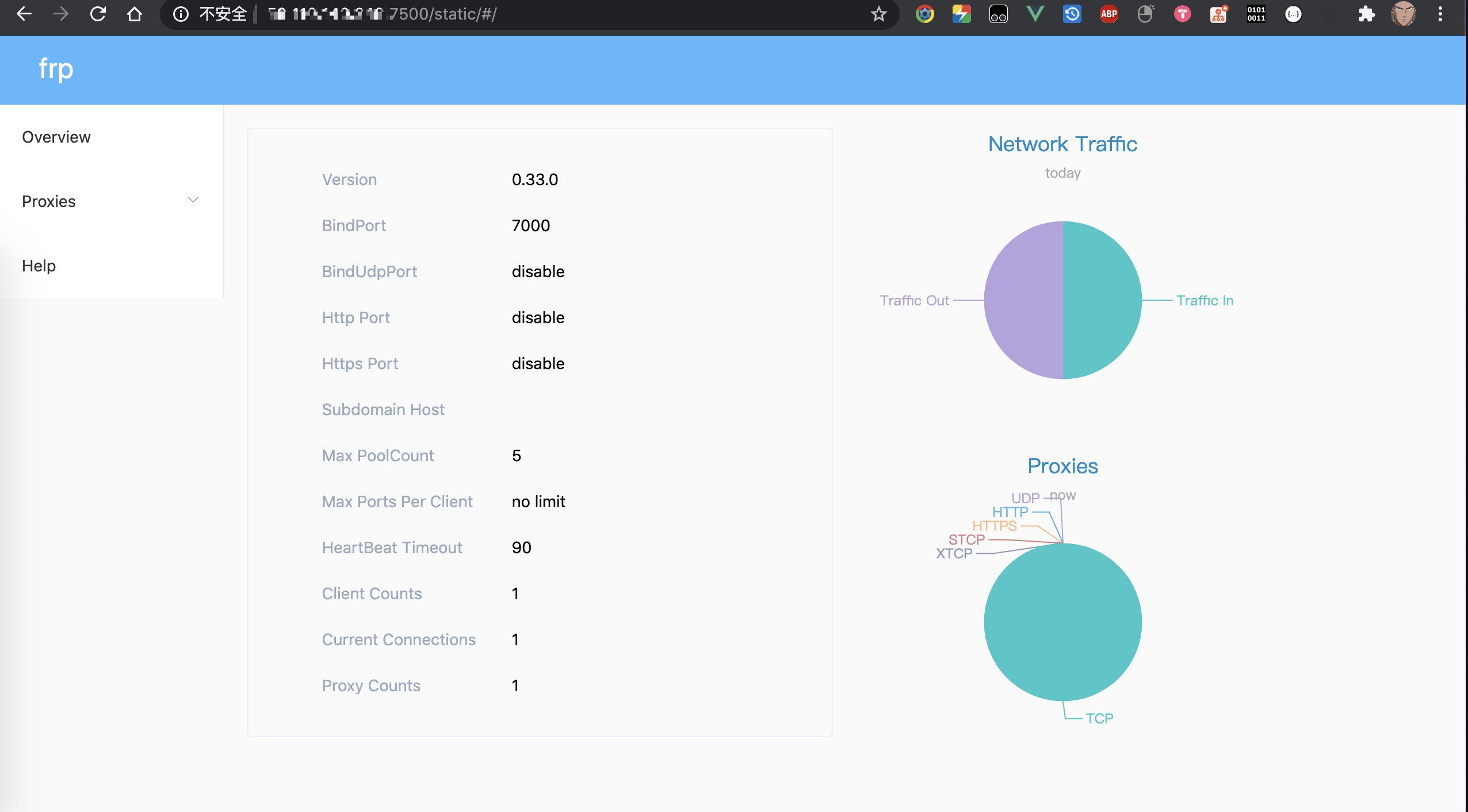
Task: Click the browser profile avatar
Action: coord(1403,14)
